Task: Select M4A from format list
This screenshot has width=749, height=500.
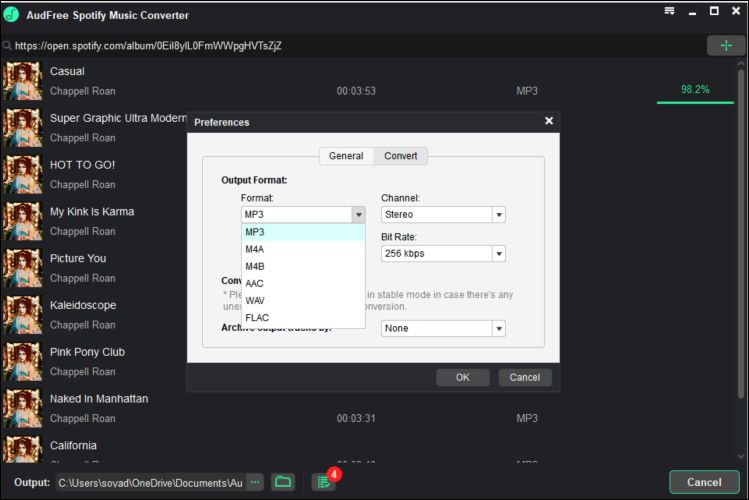Action: click(303, 249)
